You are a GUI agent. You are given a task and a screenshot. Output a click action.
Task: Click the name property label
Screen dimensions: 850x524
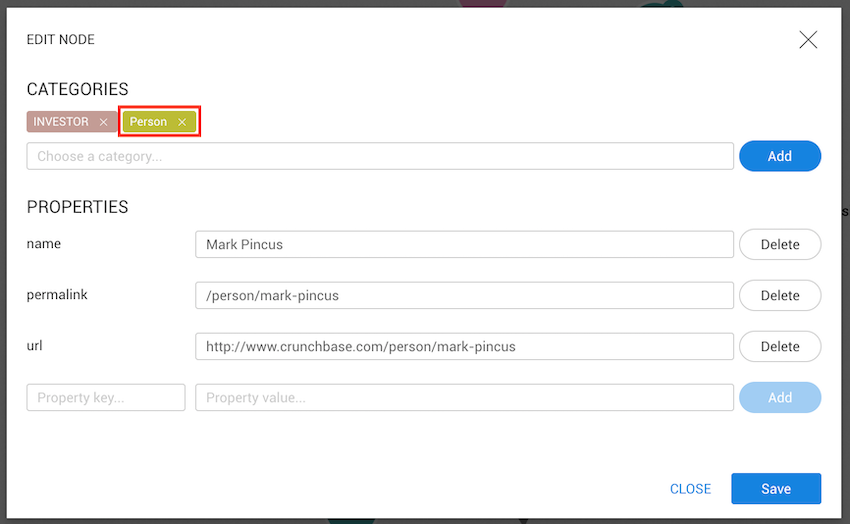pos(44,243)
